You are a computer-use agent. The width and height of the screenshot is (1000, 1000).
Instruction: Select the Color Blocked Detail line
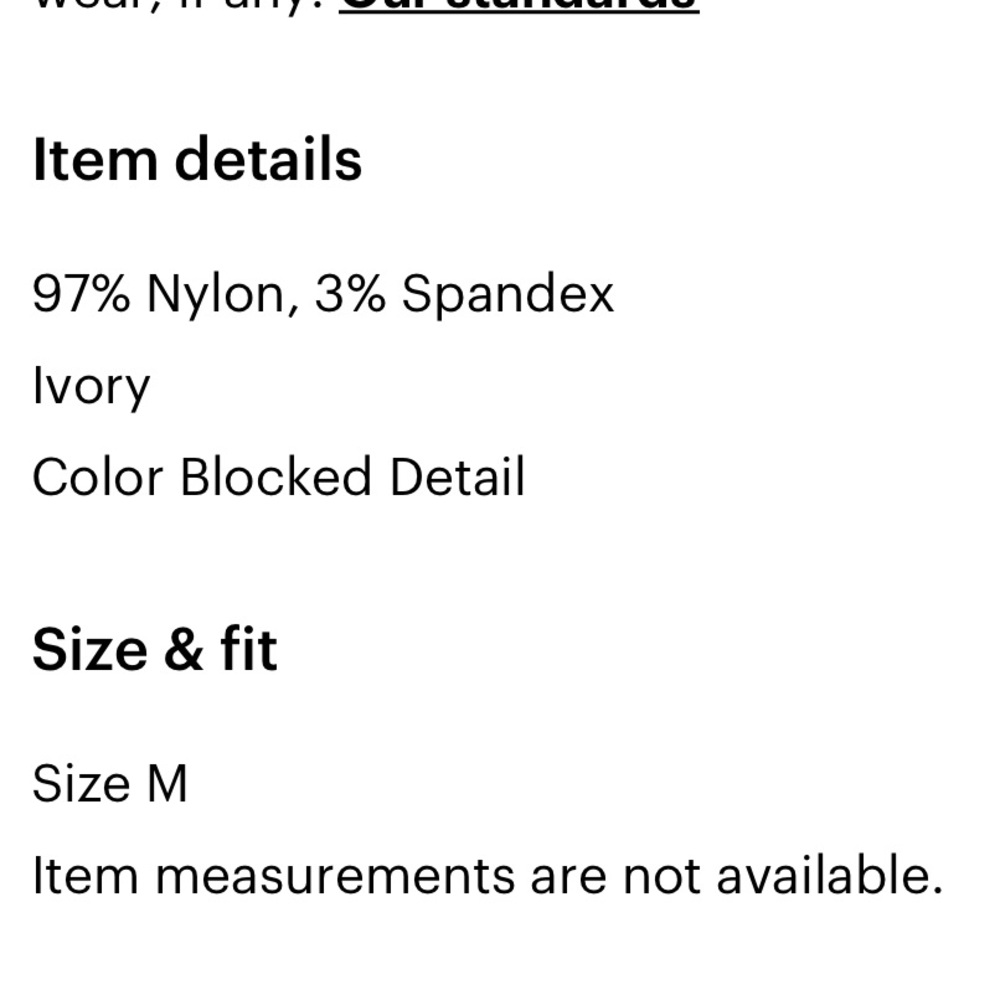point(279,476)
